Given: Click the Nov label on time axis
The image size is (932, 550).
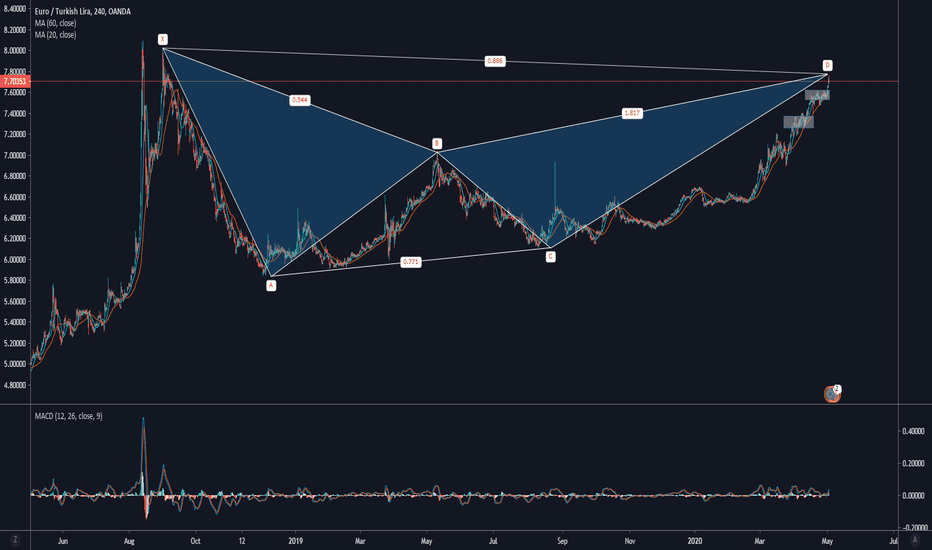Looking at the screenshot, I should [x=630, y=541].
